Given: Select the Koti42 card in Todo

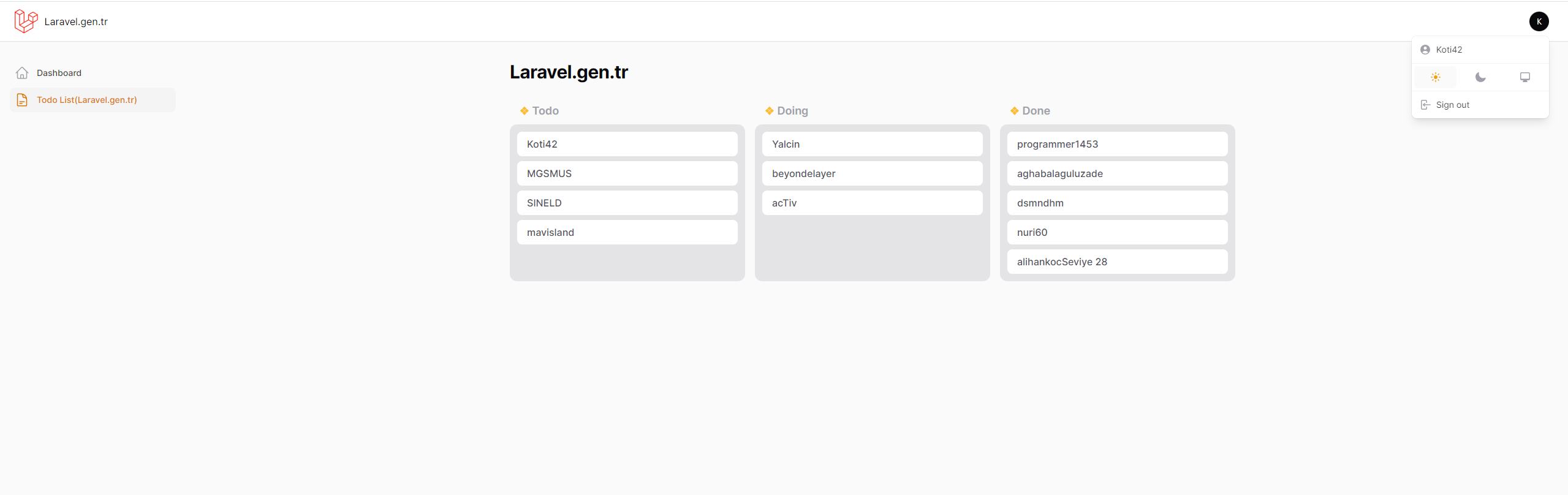Looking at the screenshot, I should tap(627, 144).
